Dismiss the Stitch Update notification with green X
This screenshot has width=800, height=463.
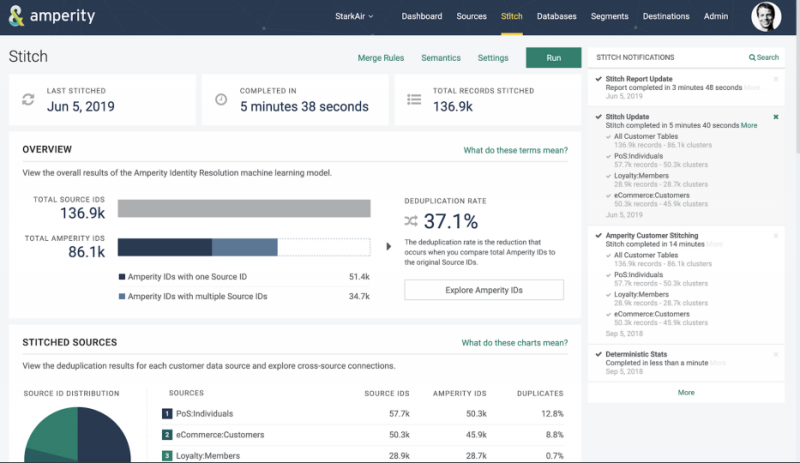776,117
